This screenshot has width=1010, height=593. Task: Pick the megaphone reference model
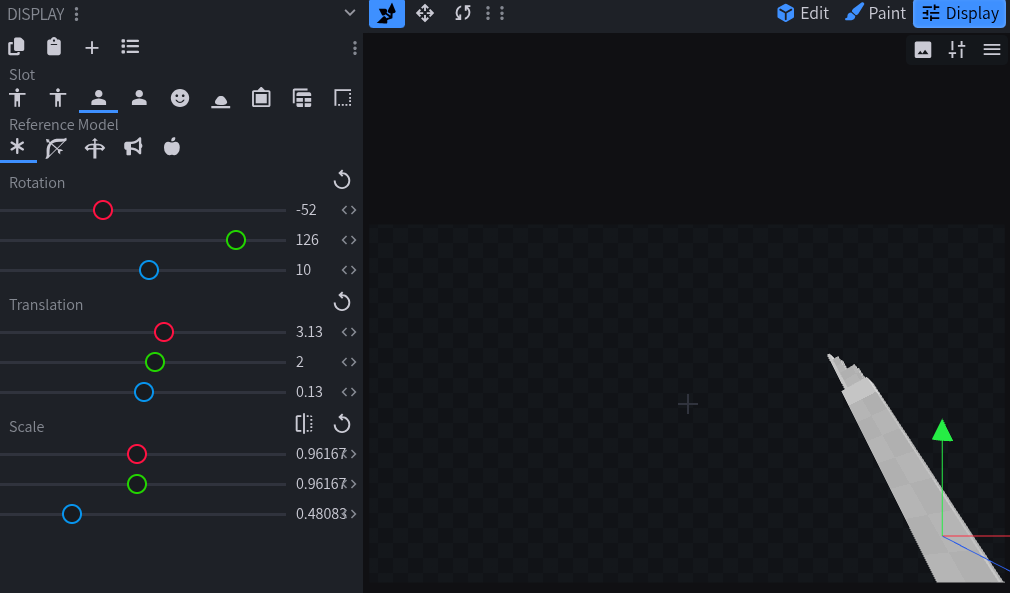click(x=133, y=147)
